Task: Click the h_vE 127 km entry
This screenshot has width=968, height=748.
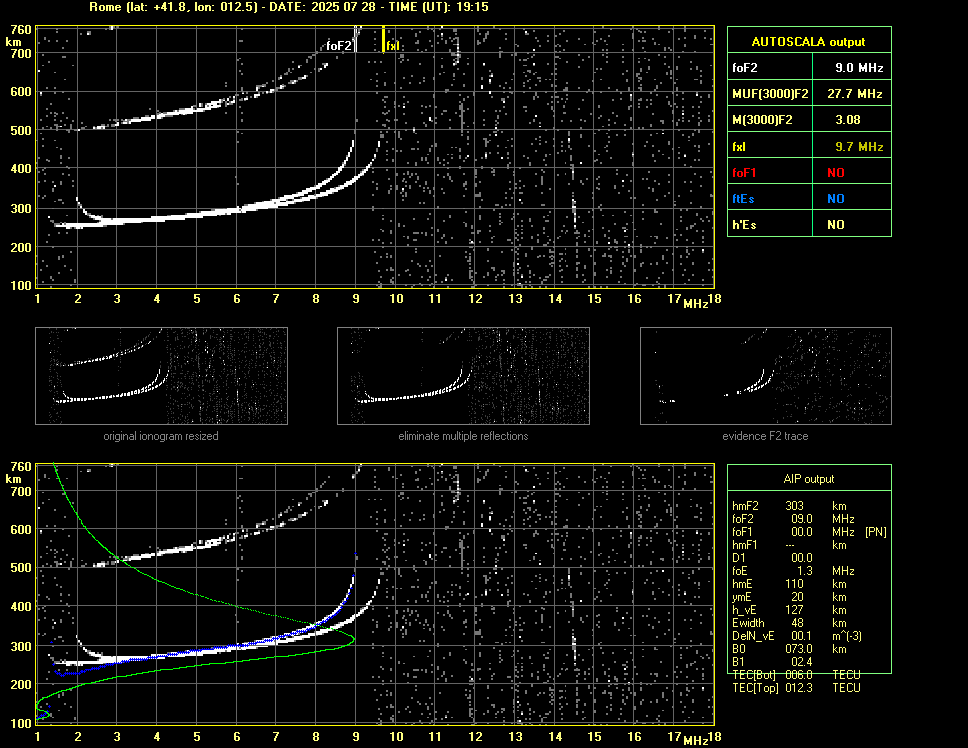Action: tap(789, 610)
